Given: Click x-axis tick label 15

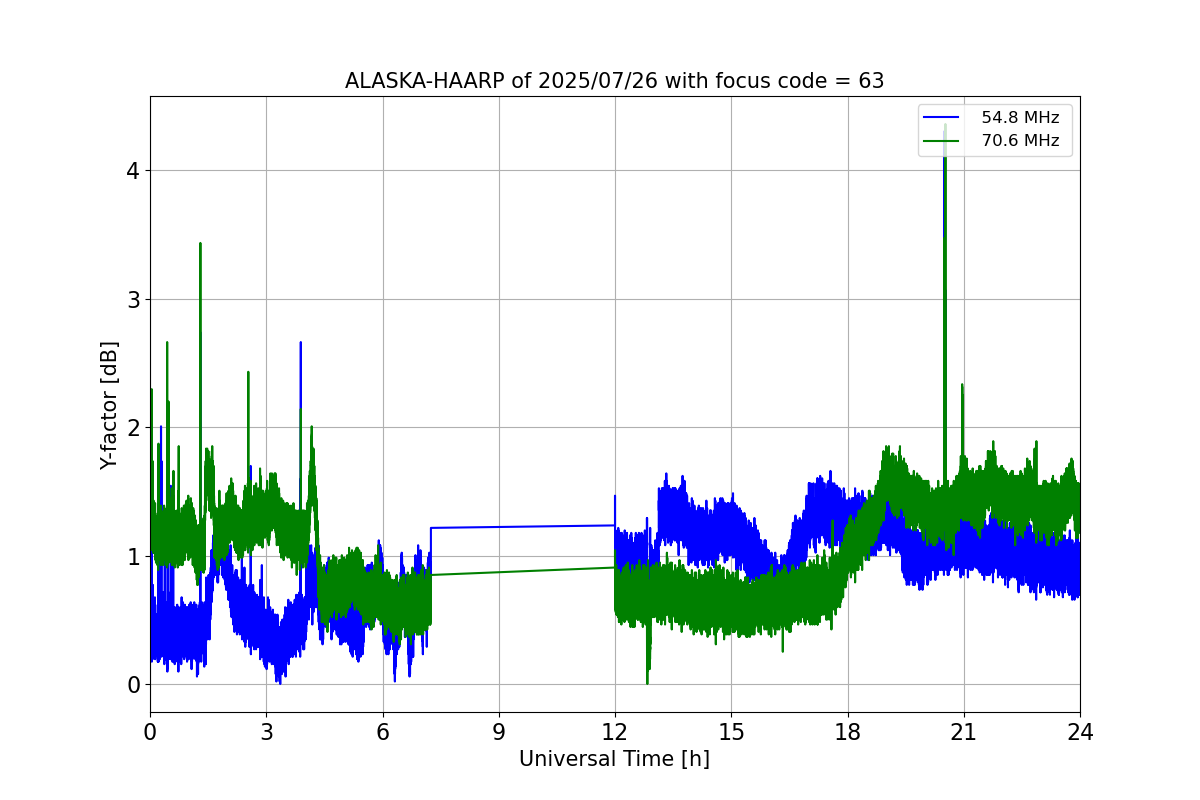Looking at the screenshot, I should [731, 731].
